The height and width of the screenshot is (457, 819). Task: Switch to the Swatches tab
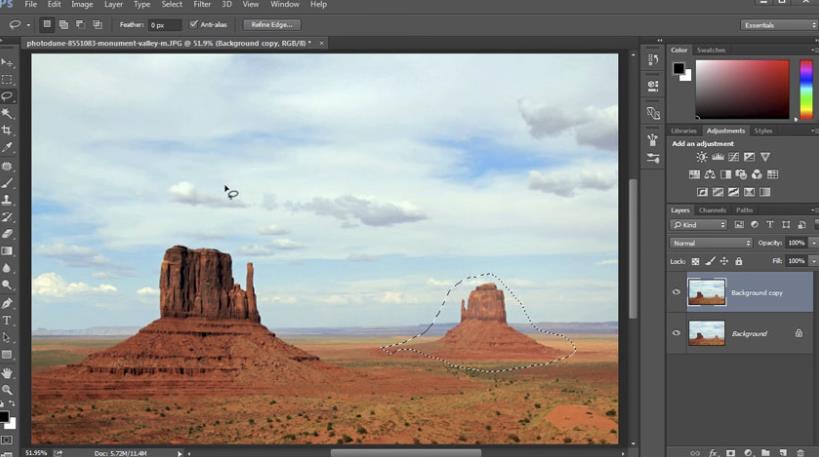[x=711, y=50]
